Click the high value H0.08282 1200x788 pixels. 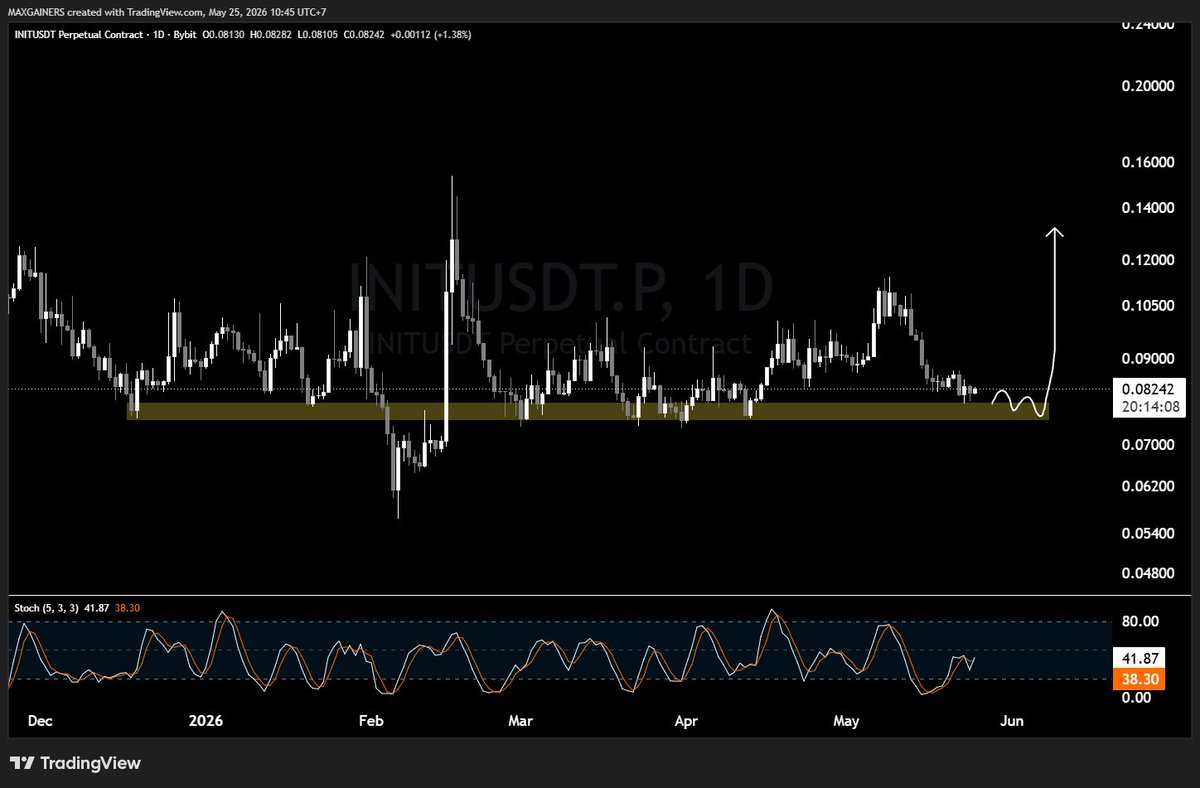[x=271, y=34]
